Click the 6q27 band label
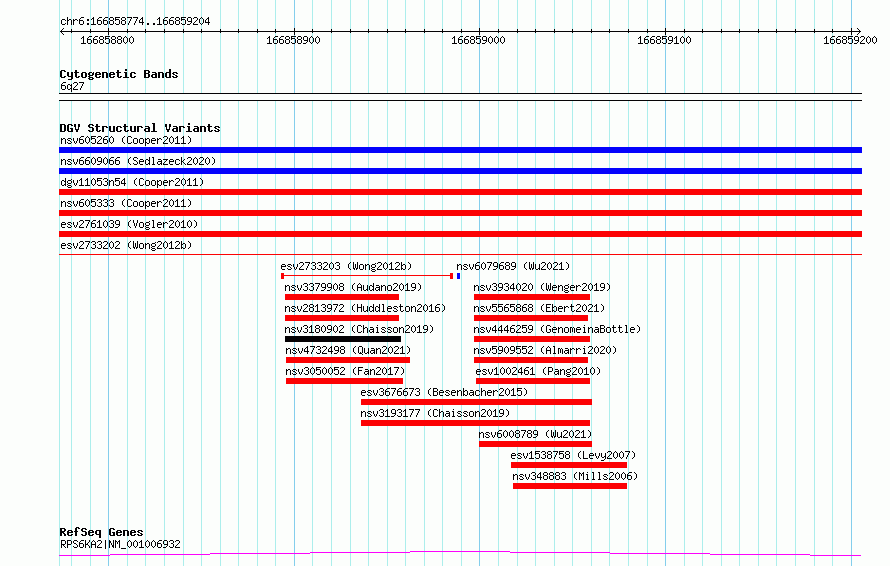Screen dimensions: 890x566 (x=72, y=86)
